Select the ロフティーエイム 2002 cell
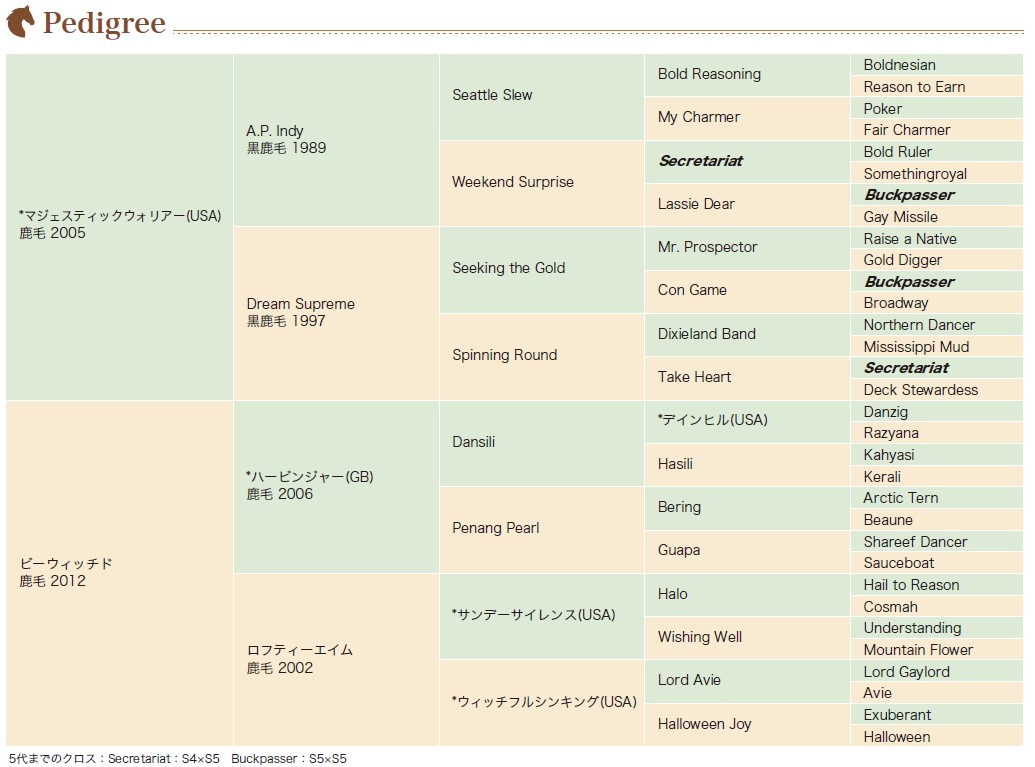Image resolution: width=1035 pixels, height=767 pixels. click(336, 659)
